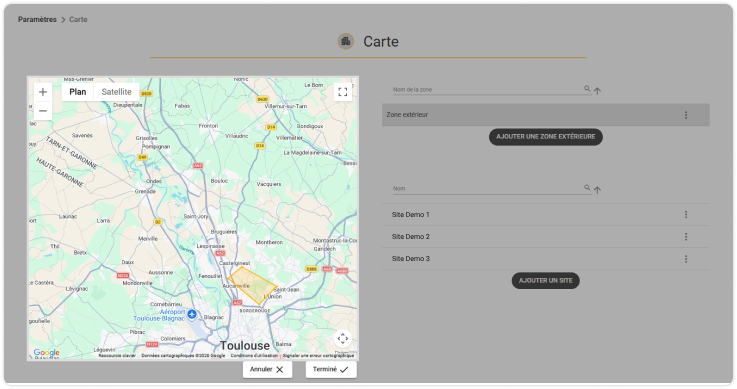Viewport: 737px width, 389px height.
Task: Toggle fullscreen view of the map
Action: 343,92
